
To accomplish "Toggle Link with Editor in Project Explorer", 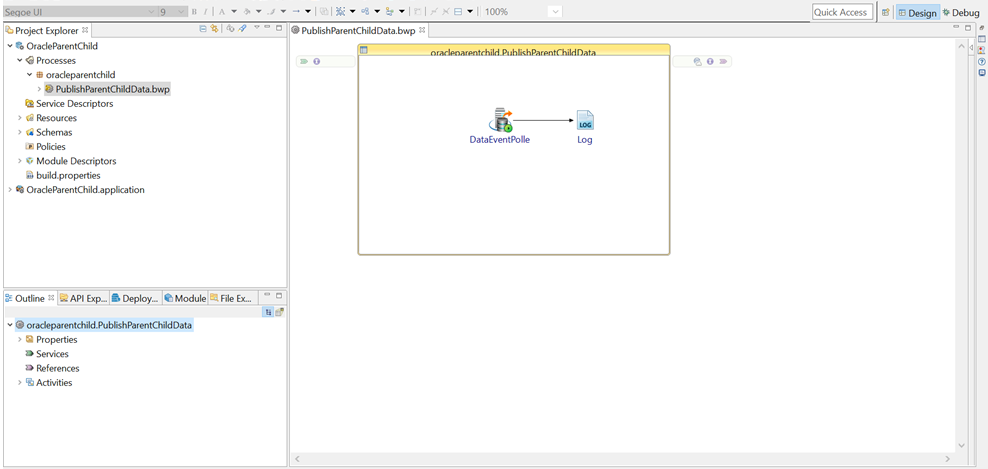I will (x=214, y=29).
